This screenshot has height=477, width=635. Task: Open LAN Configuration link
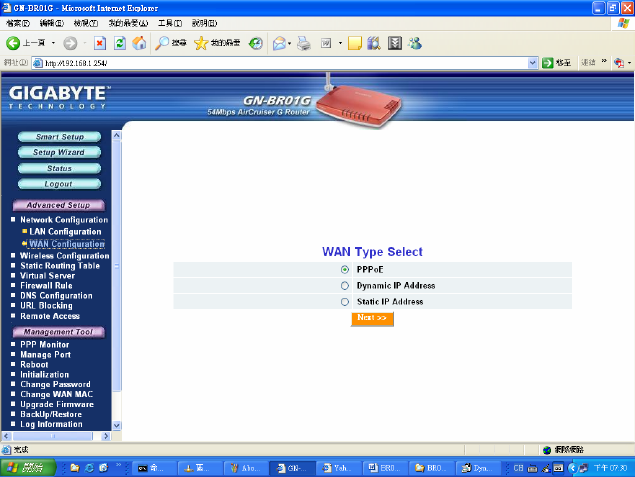[65, 232]
